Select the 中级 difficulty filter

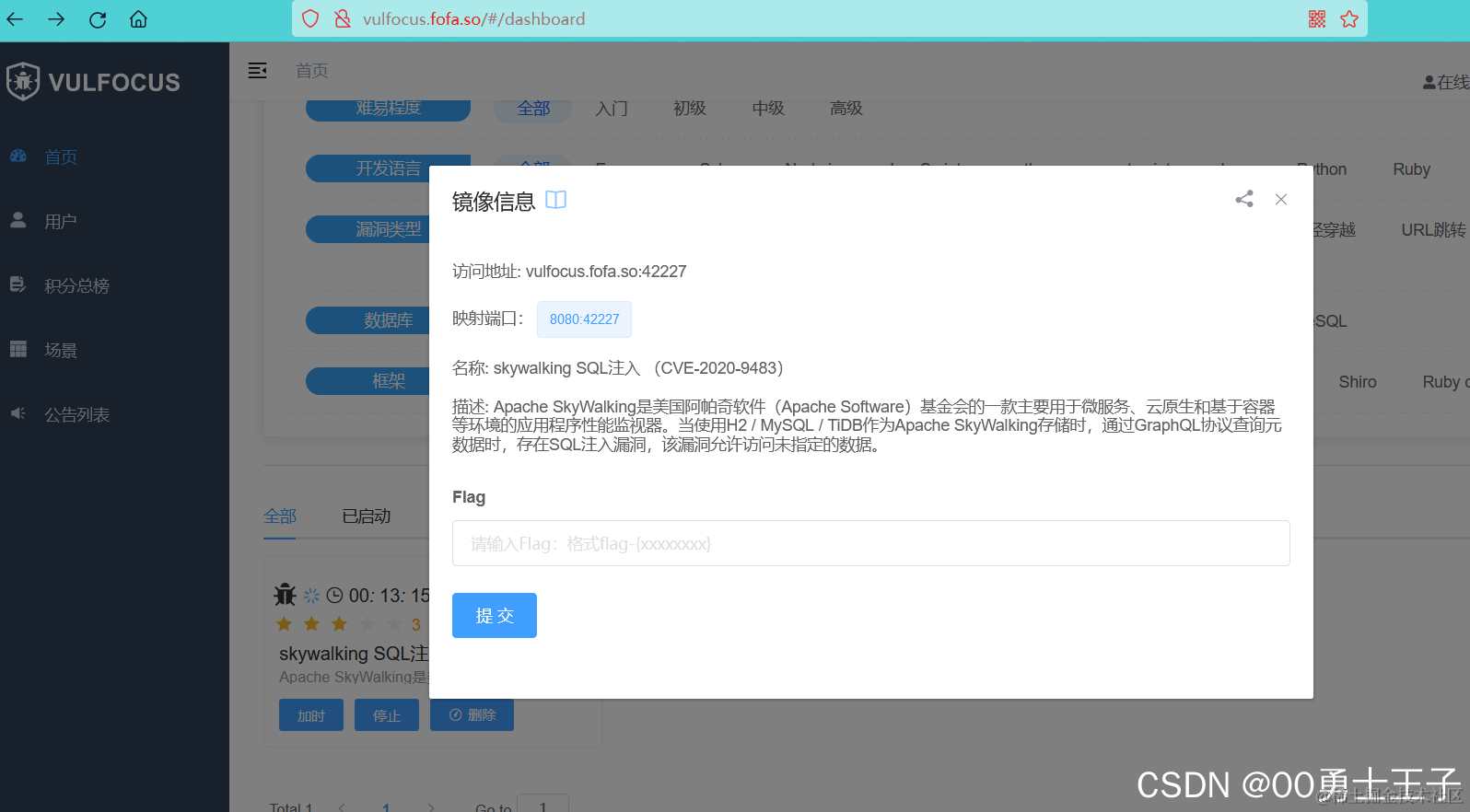pos(768,109)
